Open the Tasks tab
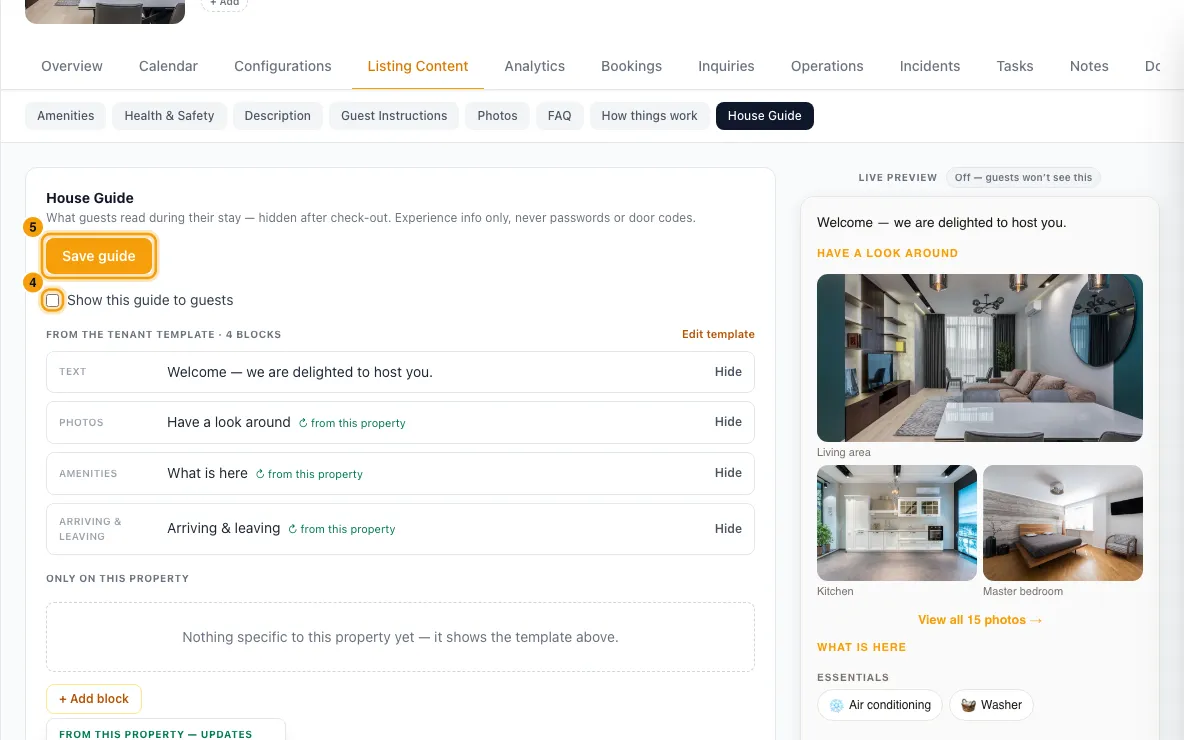 1015,66
